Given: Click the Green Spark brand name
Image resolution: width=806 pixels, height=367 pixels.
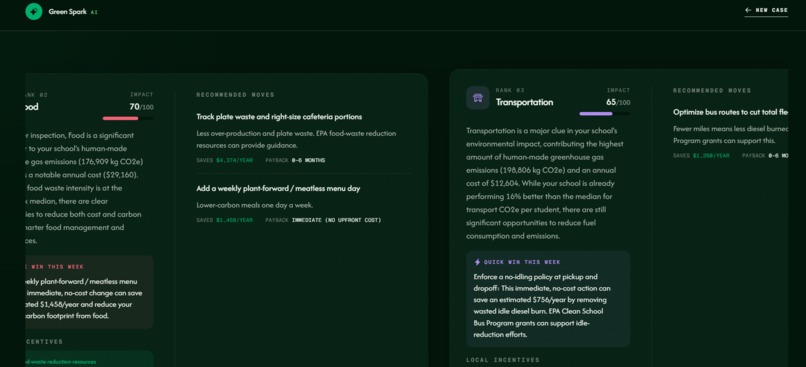Looking at the screenshot, I should 67,11.
